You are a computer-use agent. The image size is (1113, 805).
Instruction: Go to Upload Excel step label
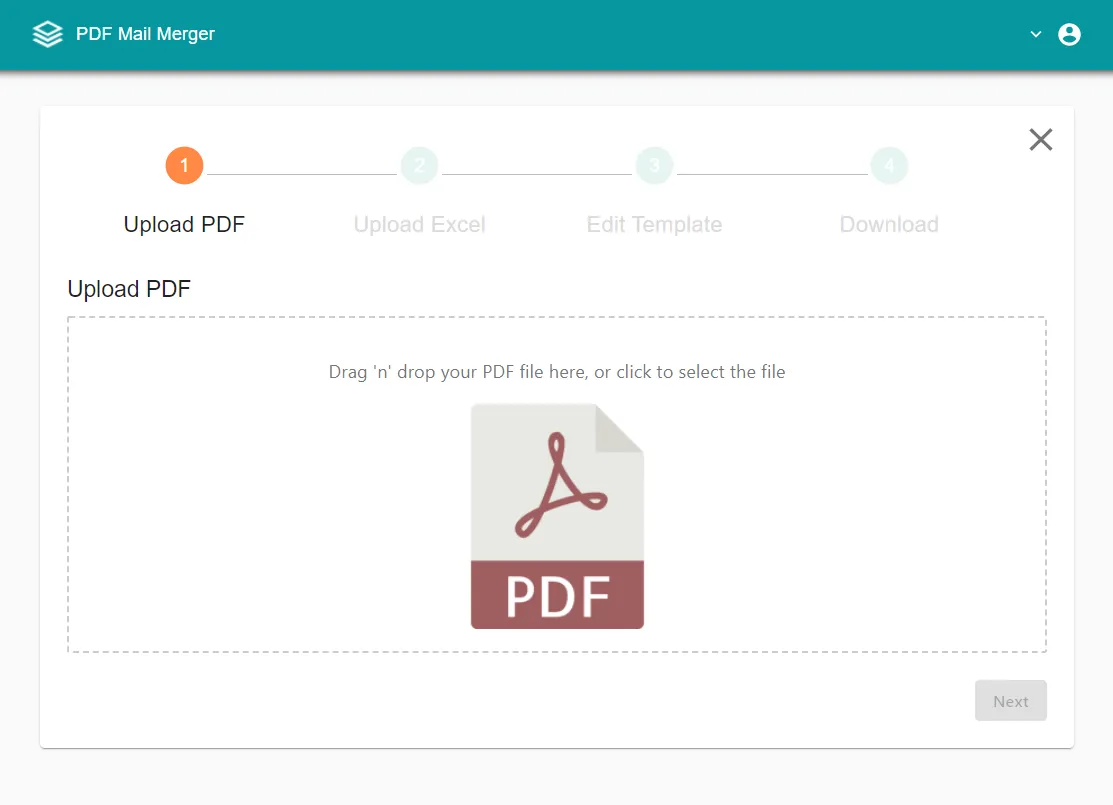(420, 224)
